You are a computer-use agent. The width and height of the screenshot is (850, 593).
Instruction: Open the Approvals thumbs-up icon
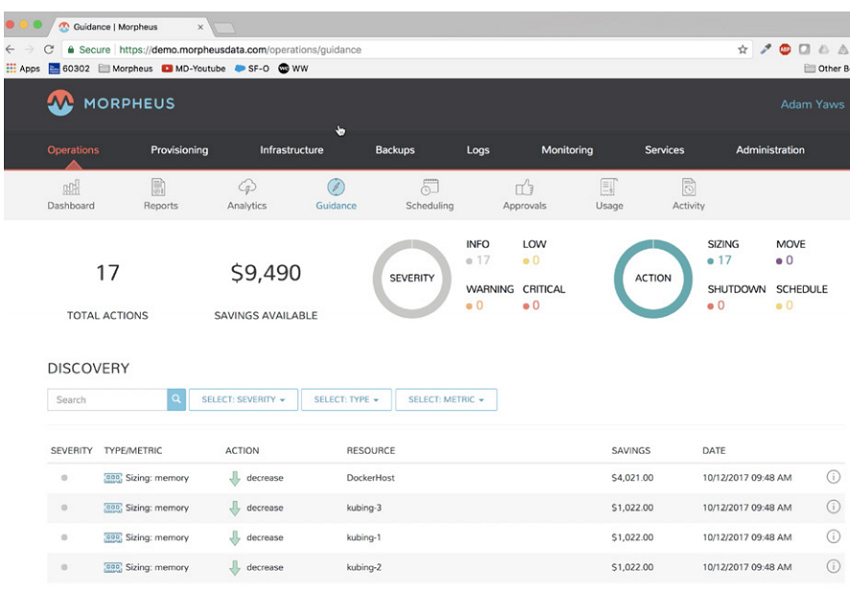pos(525,188)
